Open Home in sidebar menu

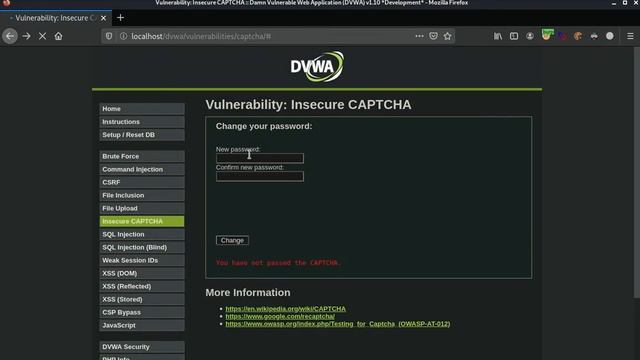pyautogui.click(x=142, y=109)
